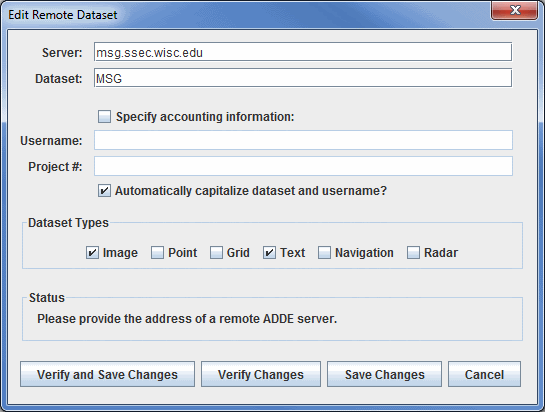
Task: Uncheck the Image dataset type
Action: click(x=92, y=252)
